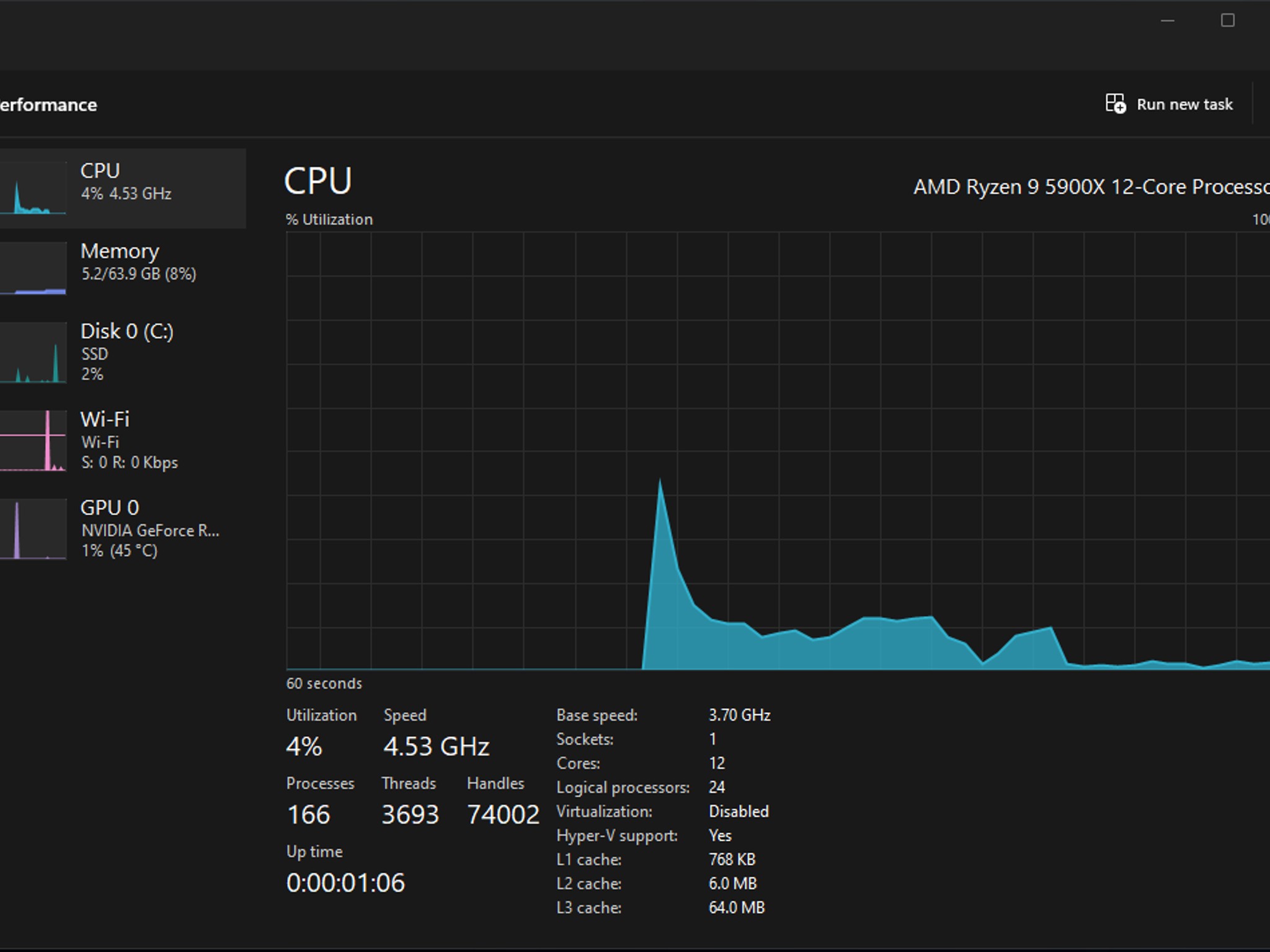Select the L3 cache 64.0 MB entry
The width and height of the screenshot is (1270, 952).
[737, 907]
